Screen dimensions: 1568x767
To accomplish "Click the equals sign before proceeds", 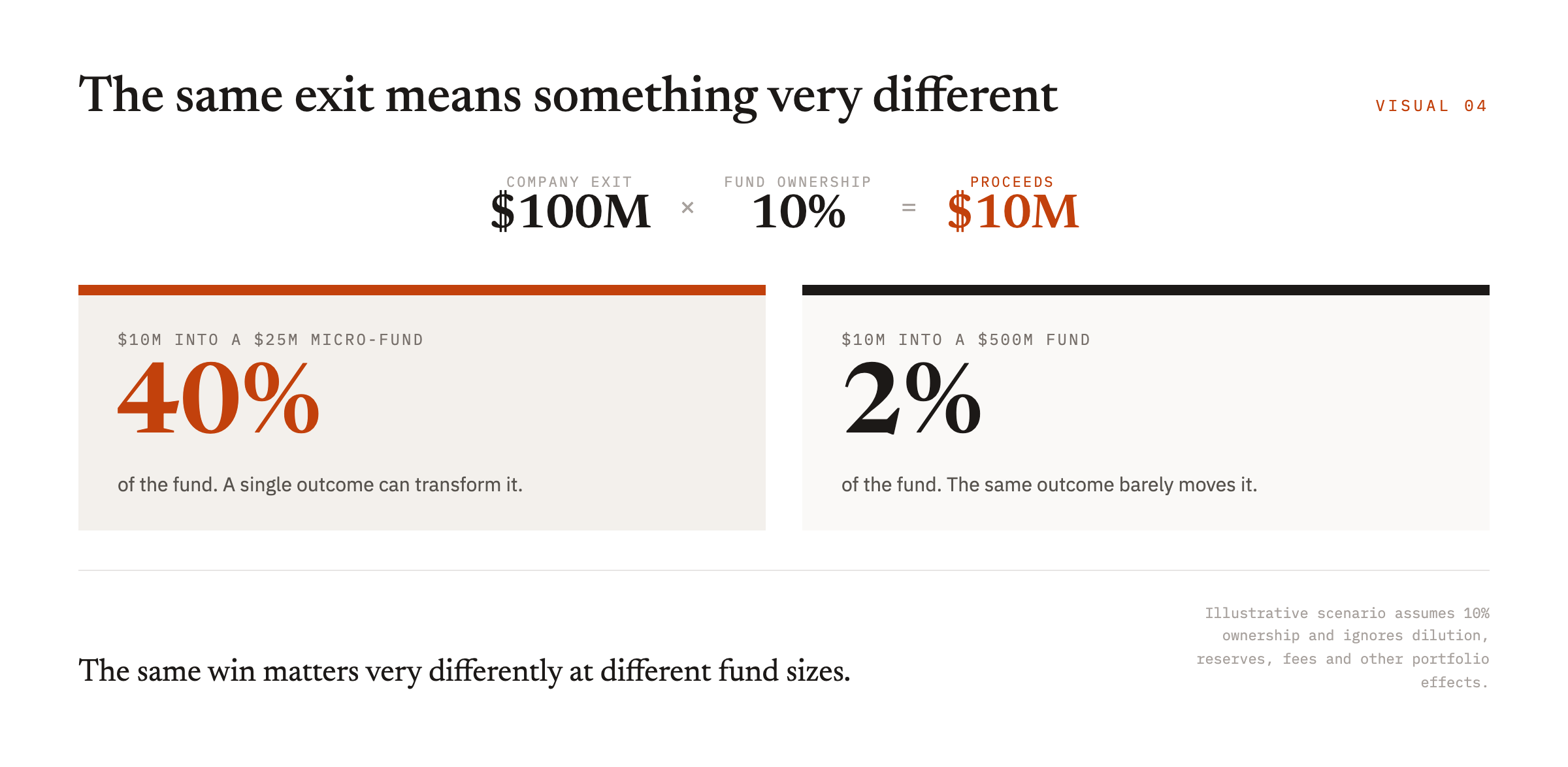I will point(909,208).
